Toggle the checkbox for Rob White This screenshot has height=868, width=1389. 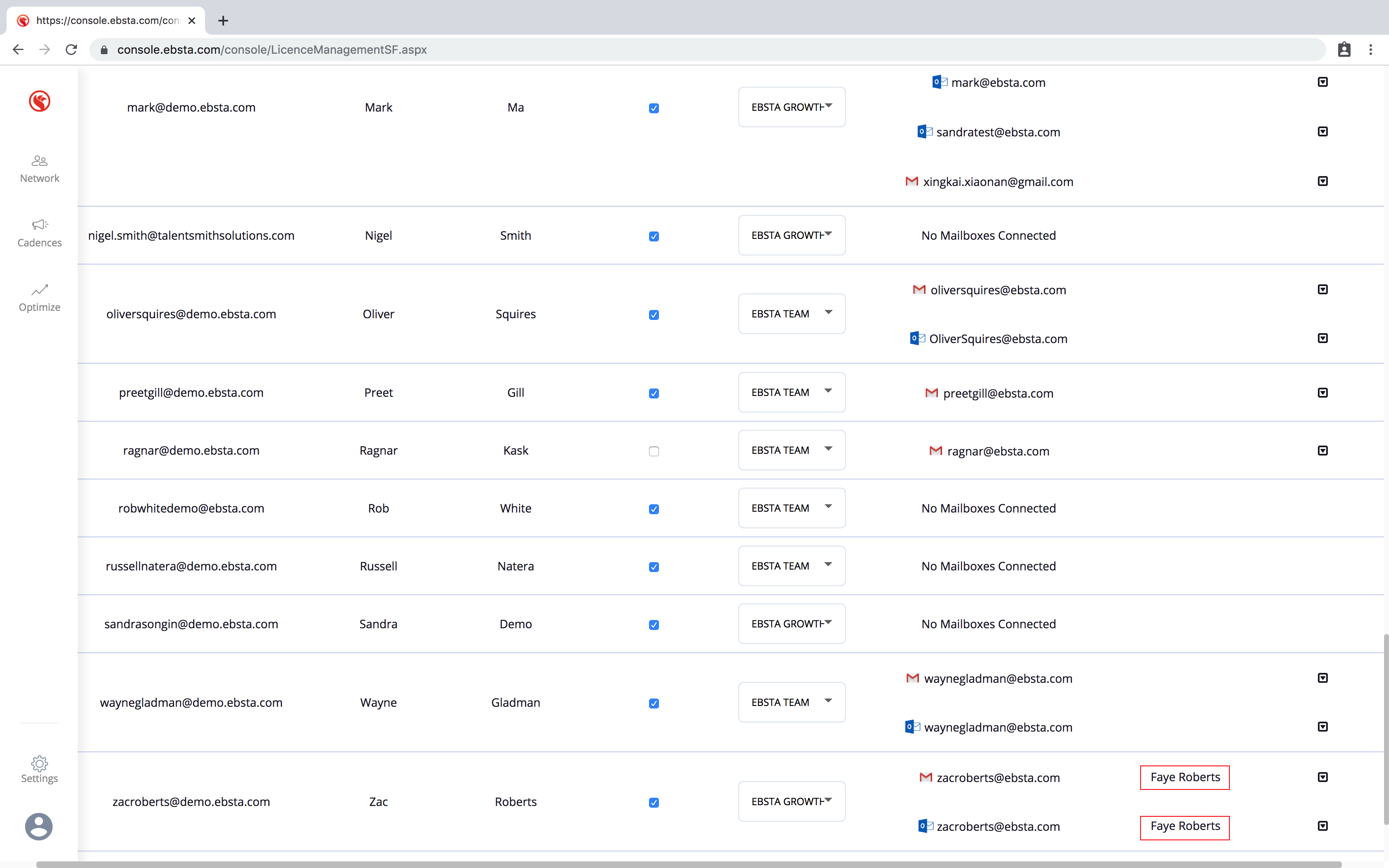pos(654,509)
